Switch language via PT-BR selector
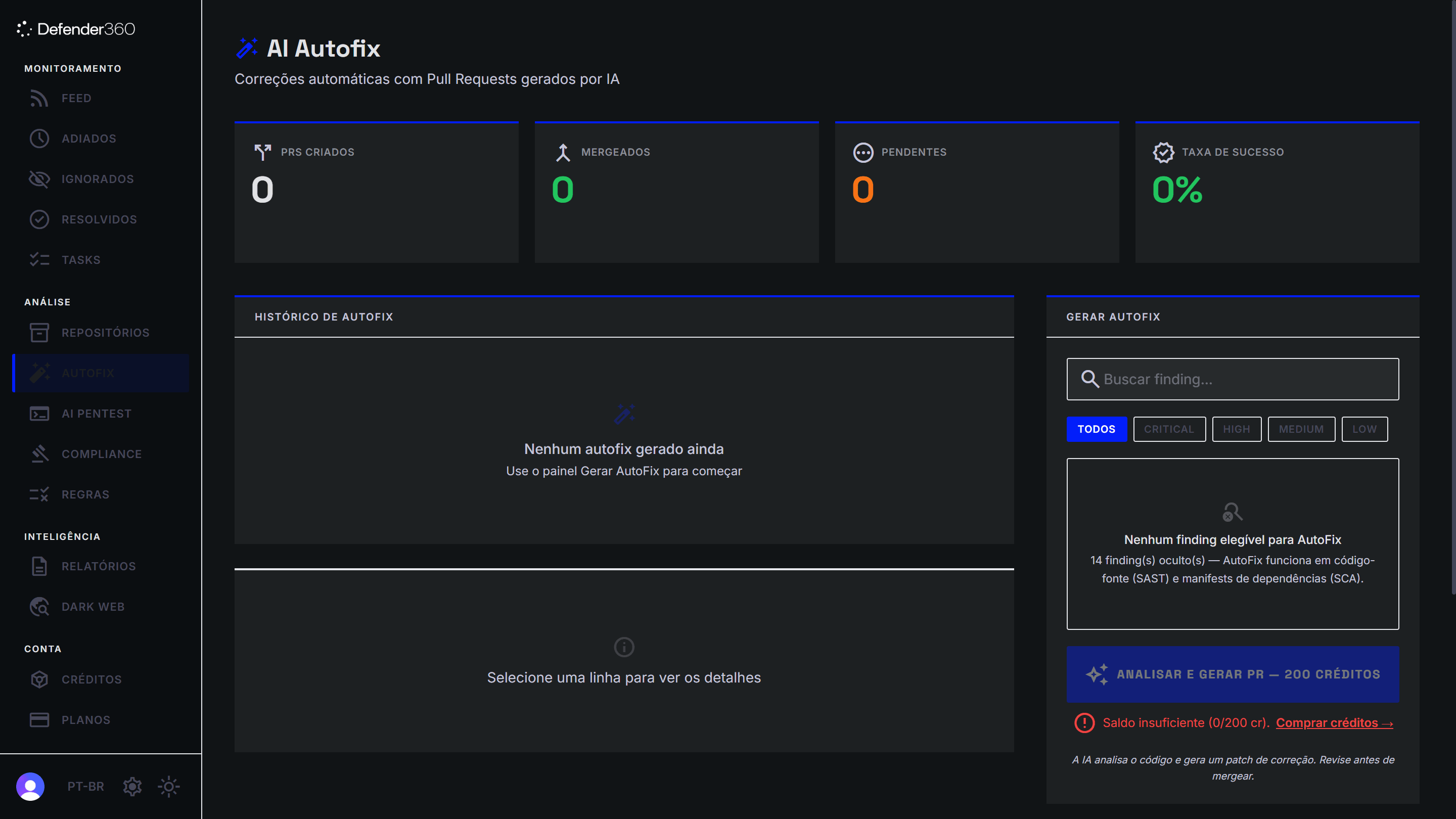 point(86,787)
